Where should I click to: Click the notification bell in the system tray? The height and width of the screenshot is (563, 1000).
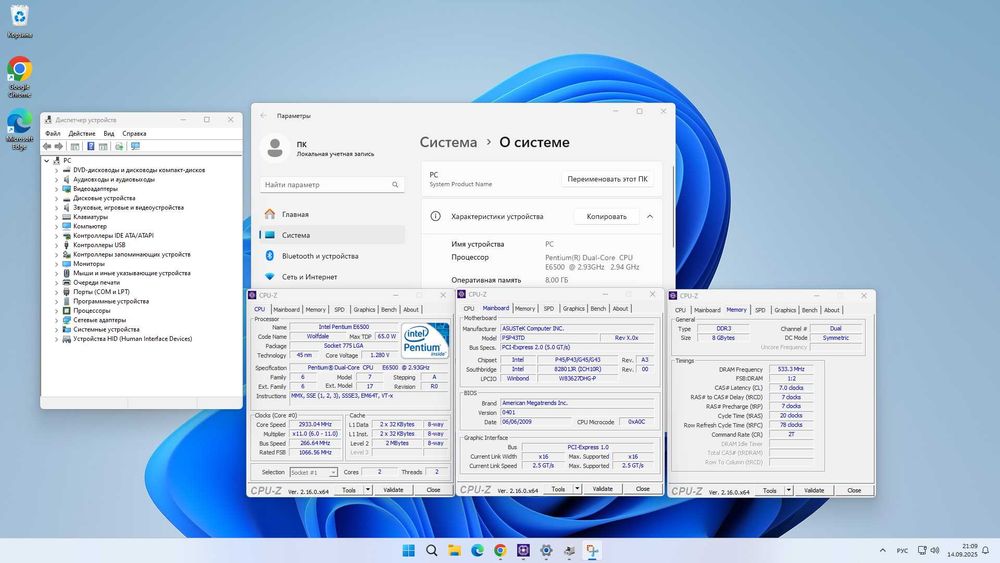click(x=985, y=550)
